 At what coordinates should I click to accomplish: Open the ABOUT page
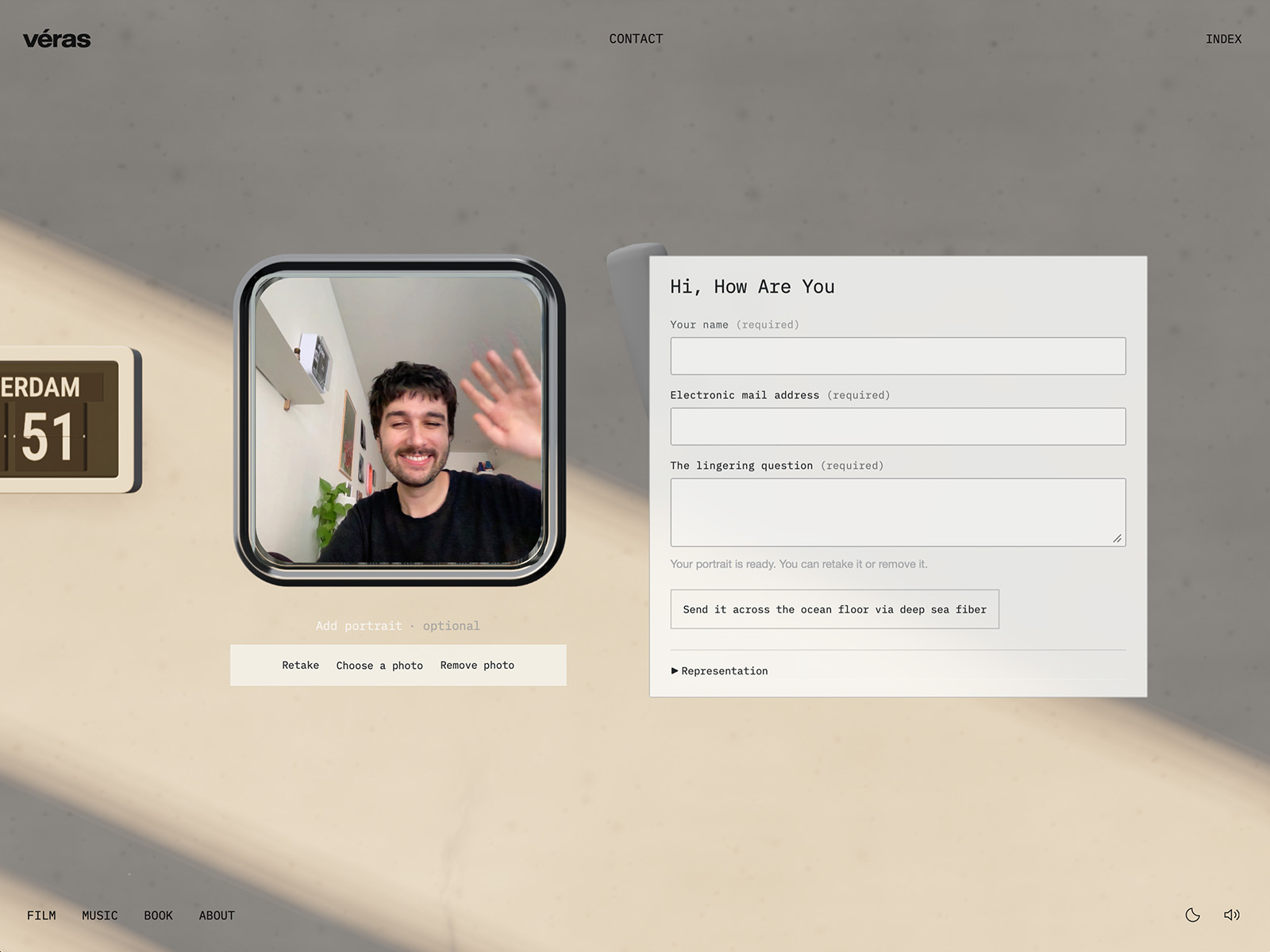point(217,916)
